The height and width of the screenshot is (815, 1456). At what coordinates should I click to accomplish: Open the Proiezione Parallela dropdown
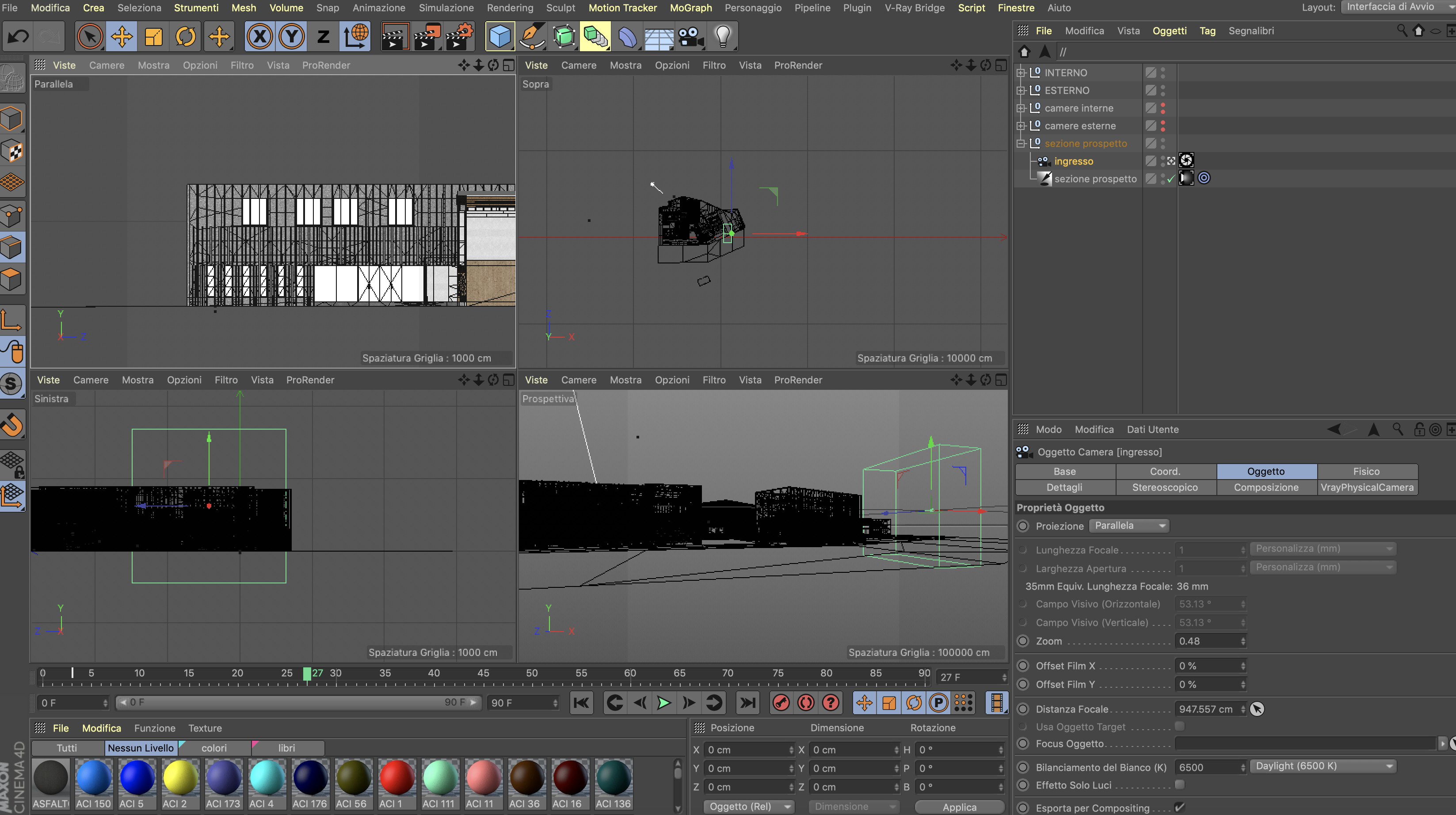pyautogui.click(x=1129, y=526)
